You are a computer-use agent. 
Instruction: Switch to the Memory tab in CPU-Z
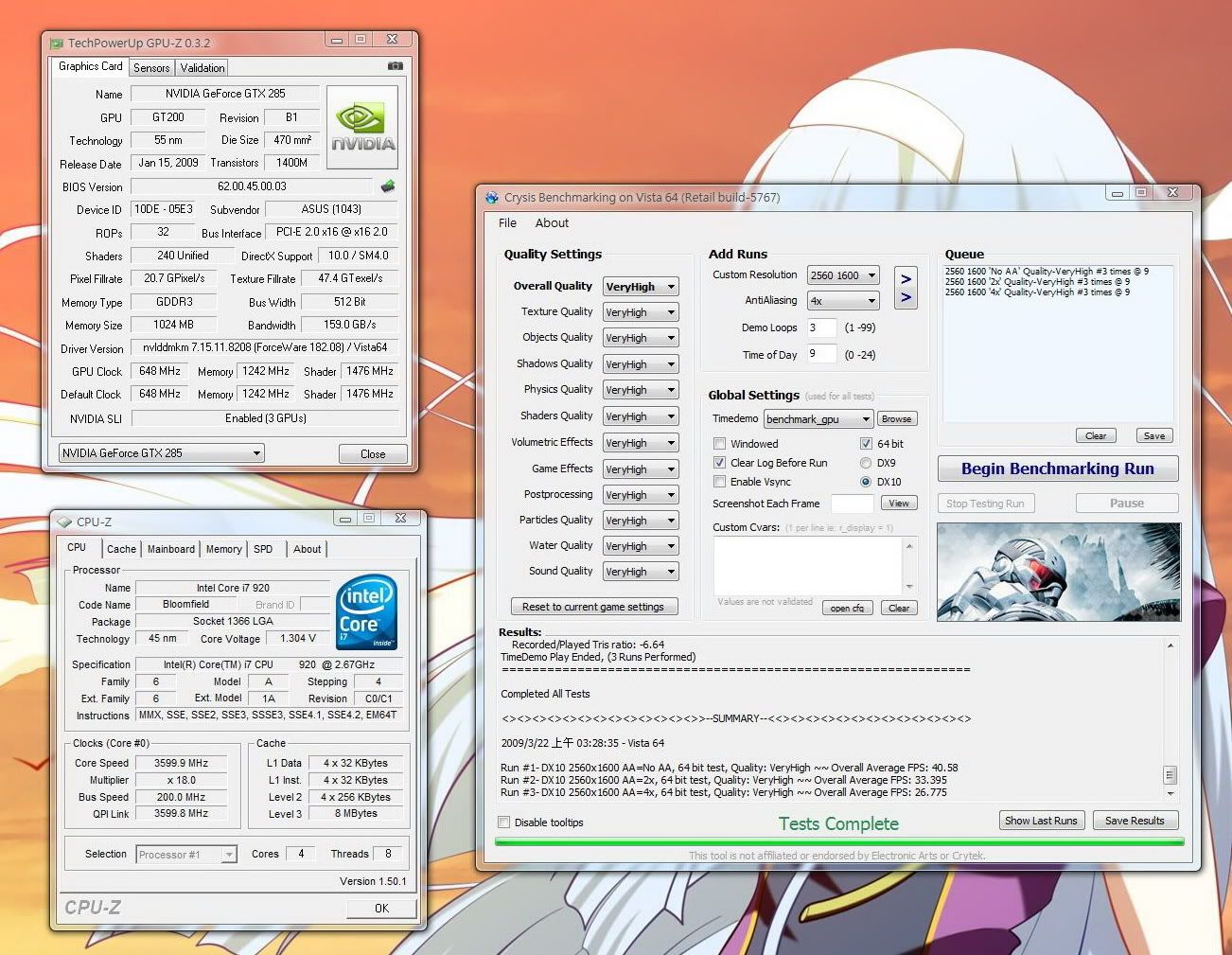224,549
